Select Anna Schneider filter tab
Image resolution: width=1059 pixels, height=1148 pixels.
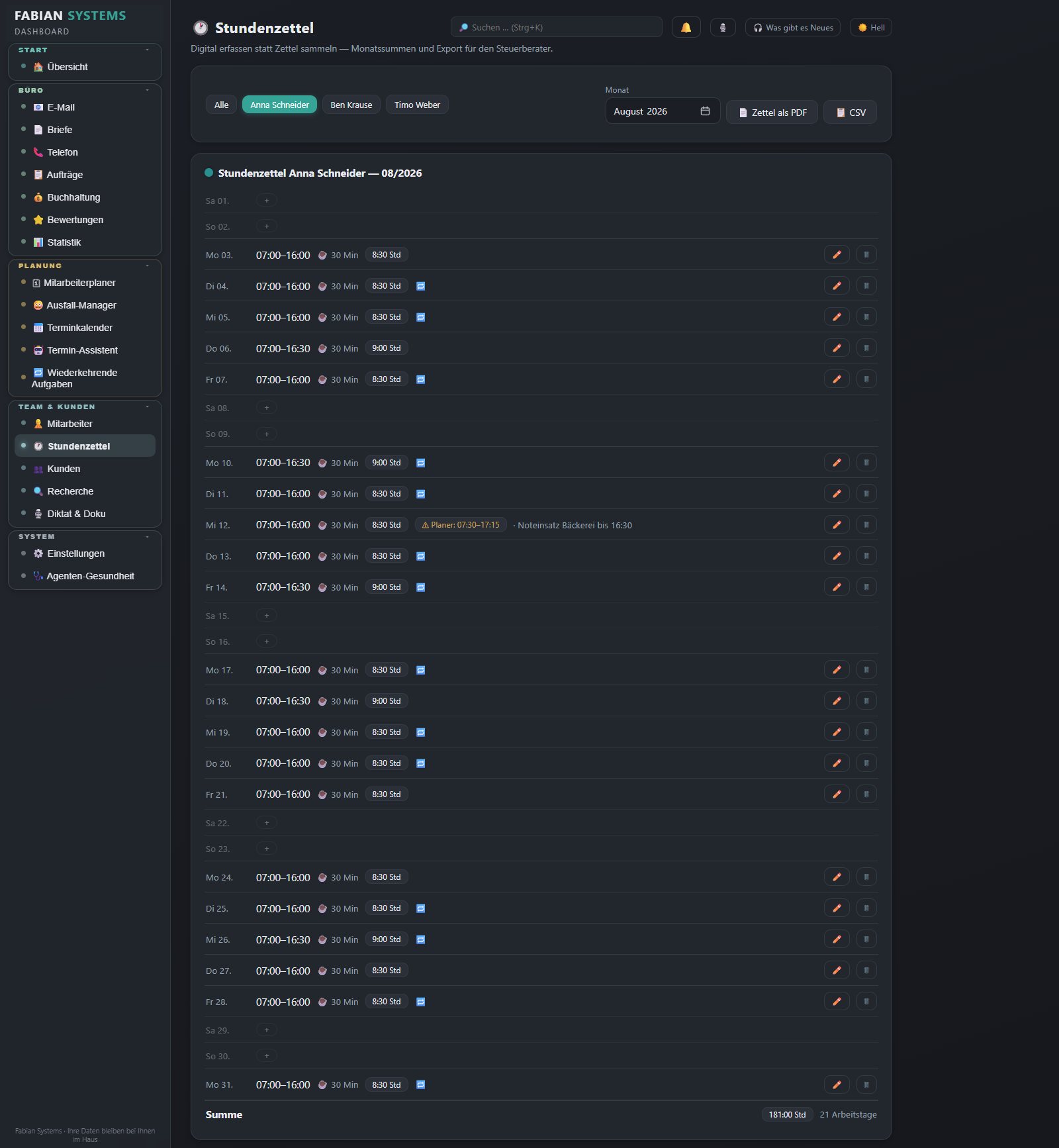[x=279, y=105]
